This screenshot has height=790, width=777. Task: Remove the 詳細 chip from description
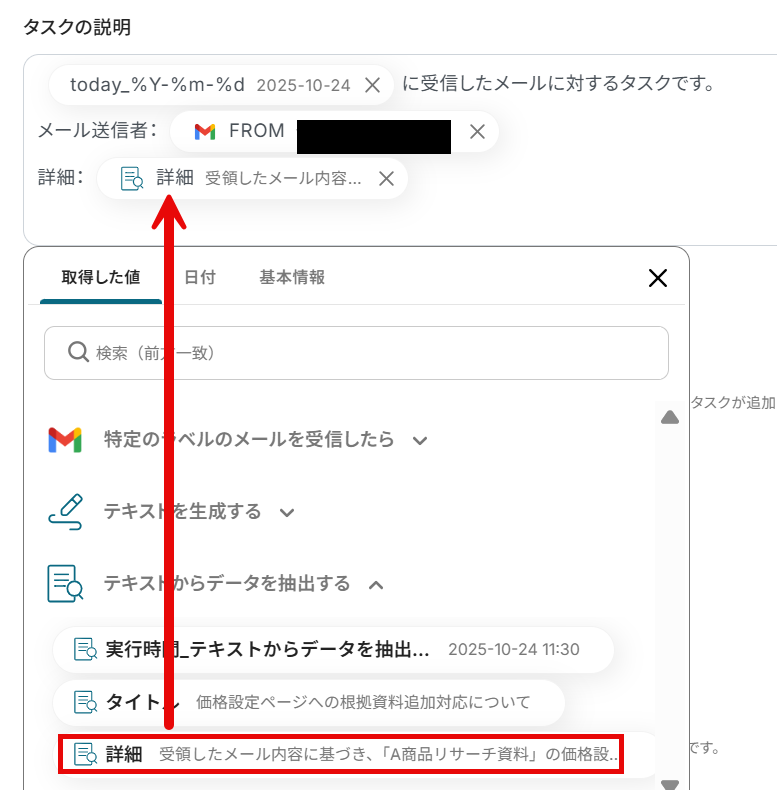click(x=386, y=178)
